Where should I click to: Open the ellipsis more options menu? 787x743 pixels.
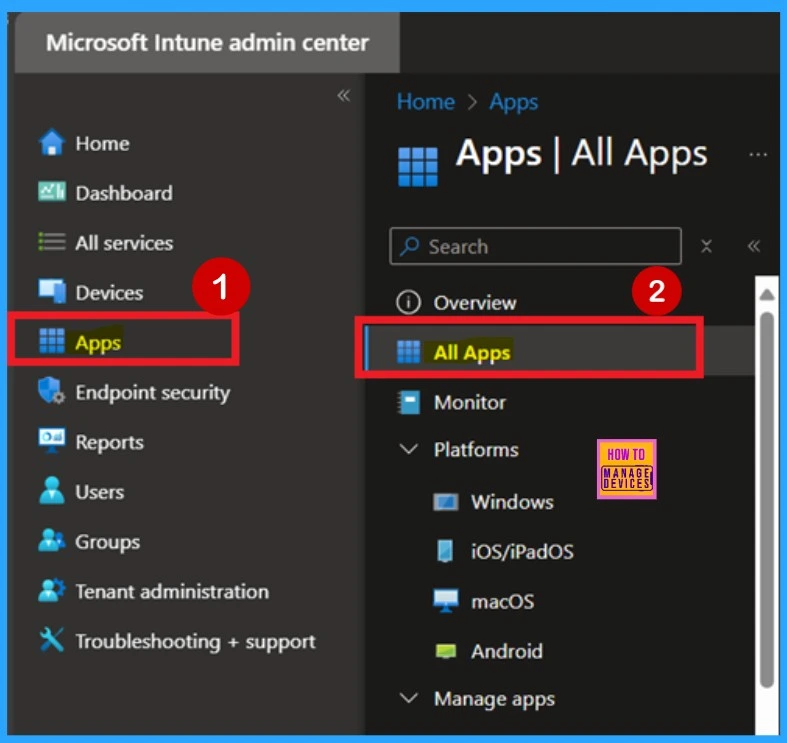[758, 155]
